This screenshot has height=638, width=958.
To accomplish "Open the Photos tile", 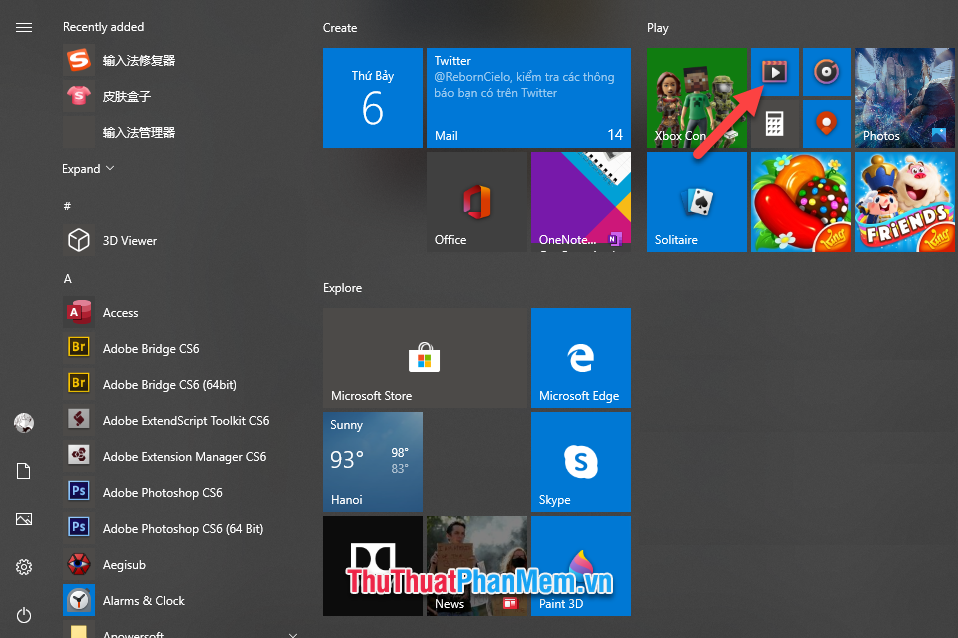I will (904, 97).
